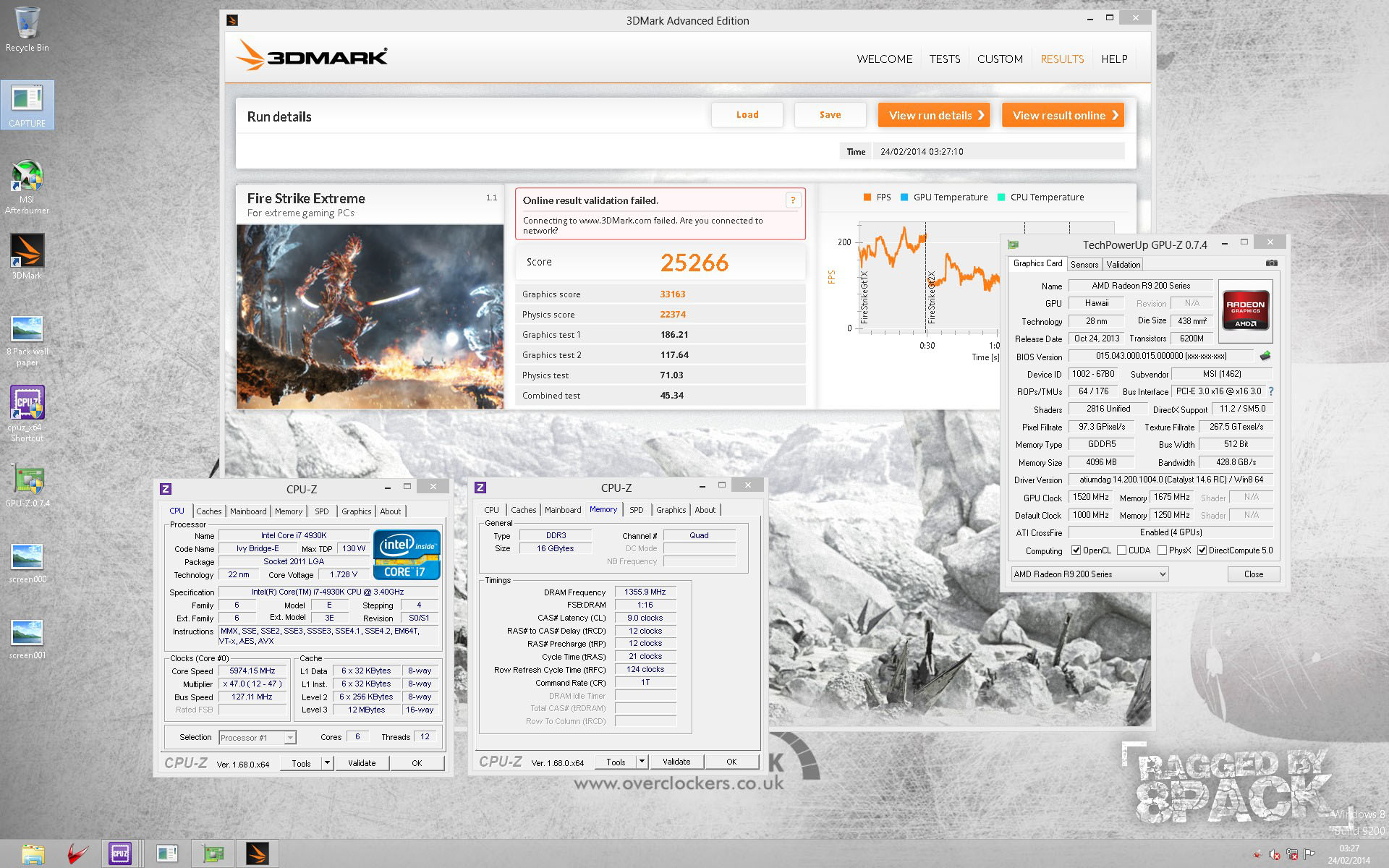Click the Fire Strike Extreme preview image
Image resolution: width=1389 pixels, height=868 pixels.
370,316
